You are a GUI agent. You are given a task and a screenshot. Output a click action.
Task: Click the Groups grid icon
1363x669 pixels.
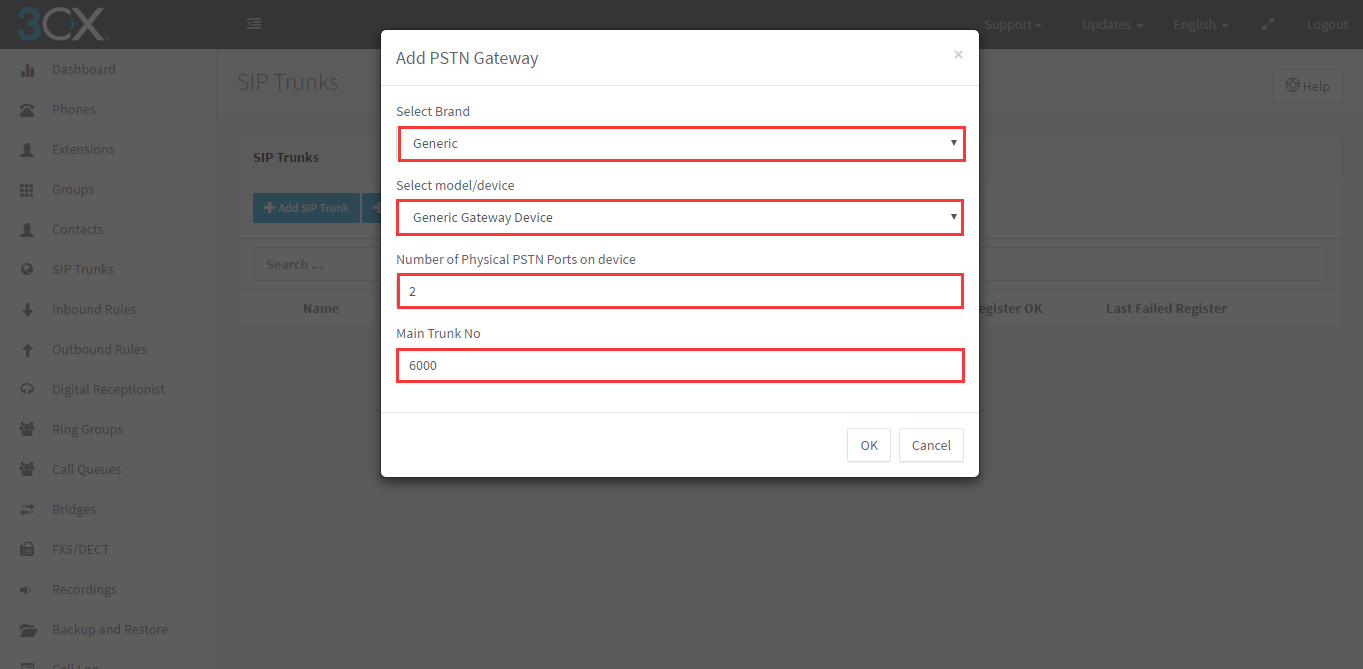[x=28, y=190]
